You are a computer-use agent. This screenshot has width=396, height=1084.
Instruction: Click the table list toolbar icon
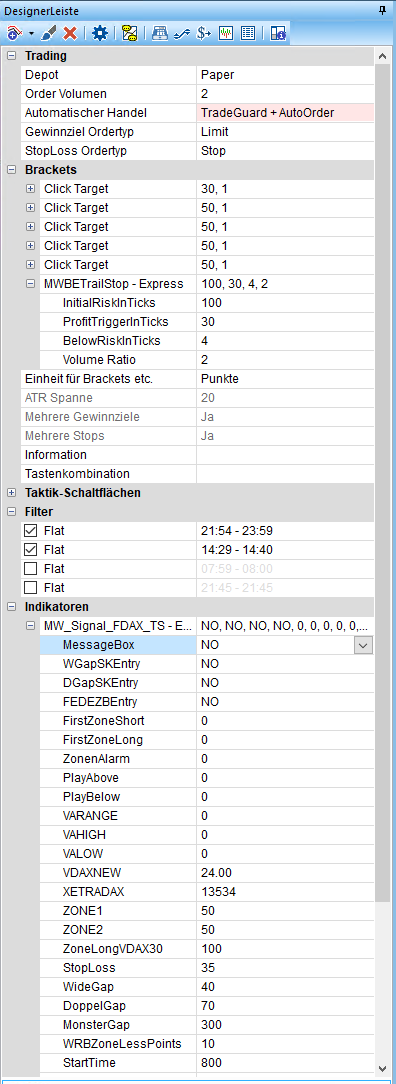pyautogui.click(x=247, y=32)
